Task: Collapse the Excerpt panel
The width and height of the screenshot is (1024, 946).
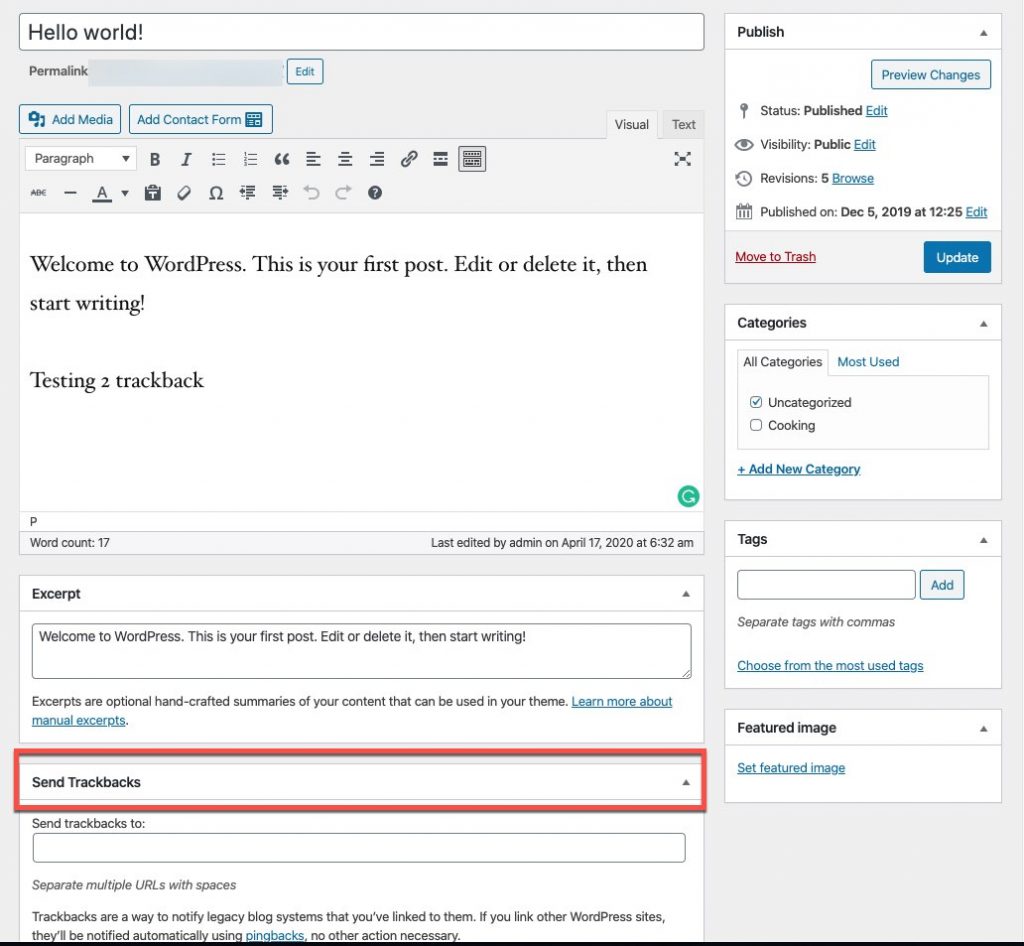Action: [686, 594]
